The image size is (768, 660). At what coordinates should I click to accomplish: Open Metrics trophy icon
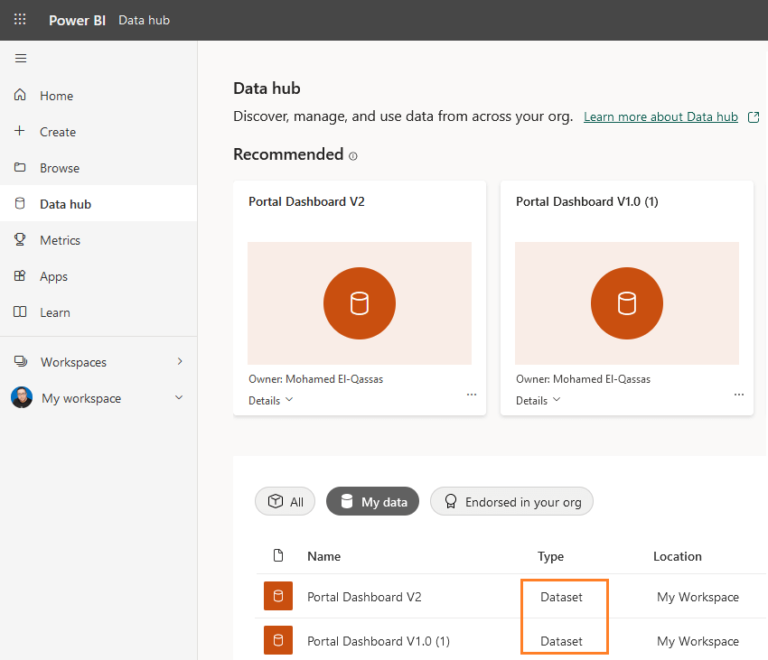[19, 240]
